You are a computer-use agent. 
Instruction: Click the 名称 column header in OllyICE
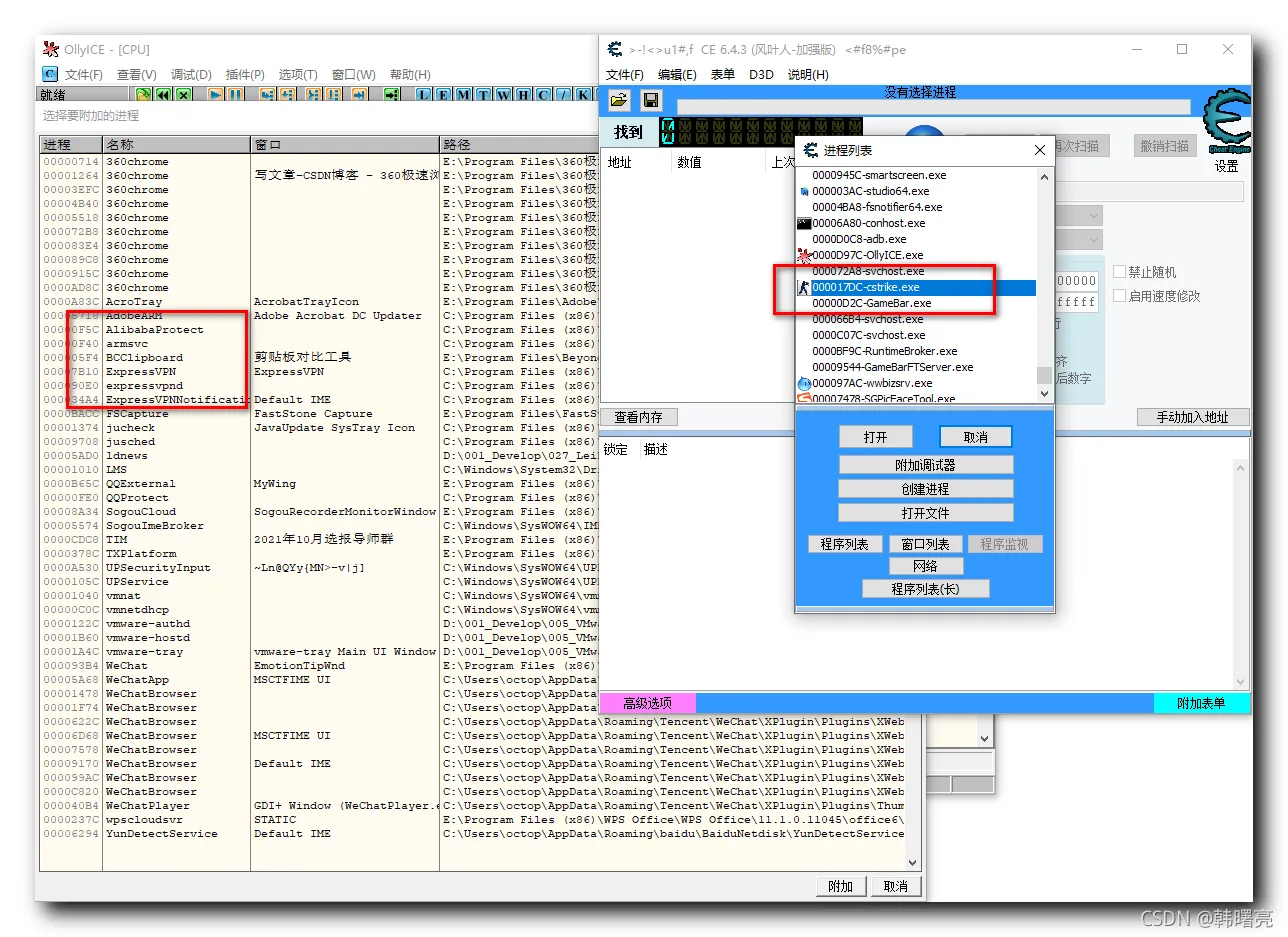176,145
